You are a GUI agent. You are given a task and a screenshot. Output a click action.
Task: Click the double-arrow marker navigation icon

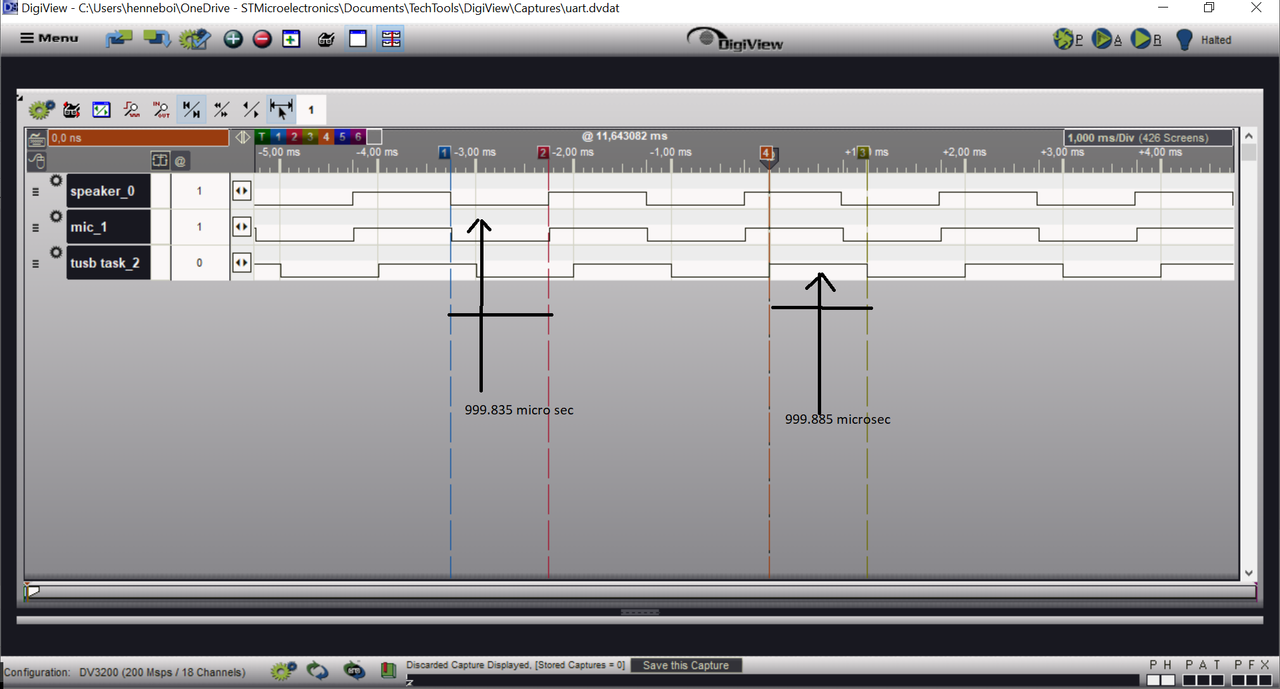point(243,137)
